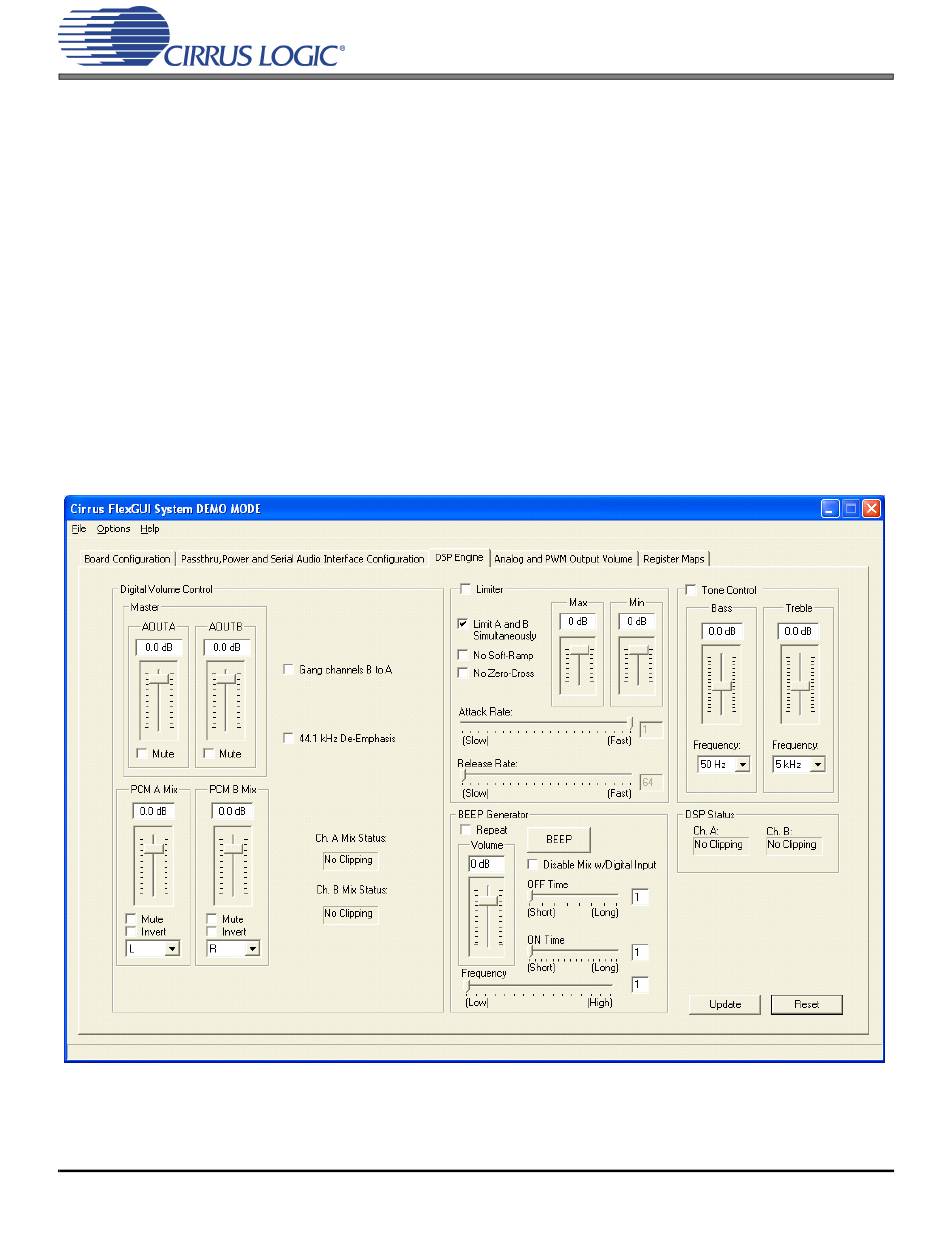Screen dimensions: 950x1250
Task: Enable 44.1 kHz De-Emphasis
Action: [289, 738]
